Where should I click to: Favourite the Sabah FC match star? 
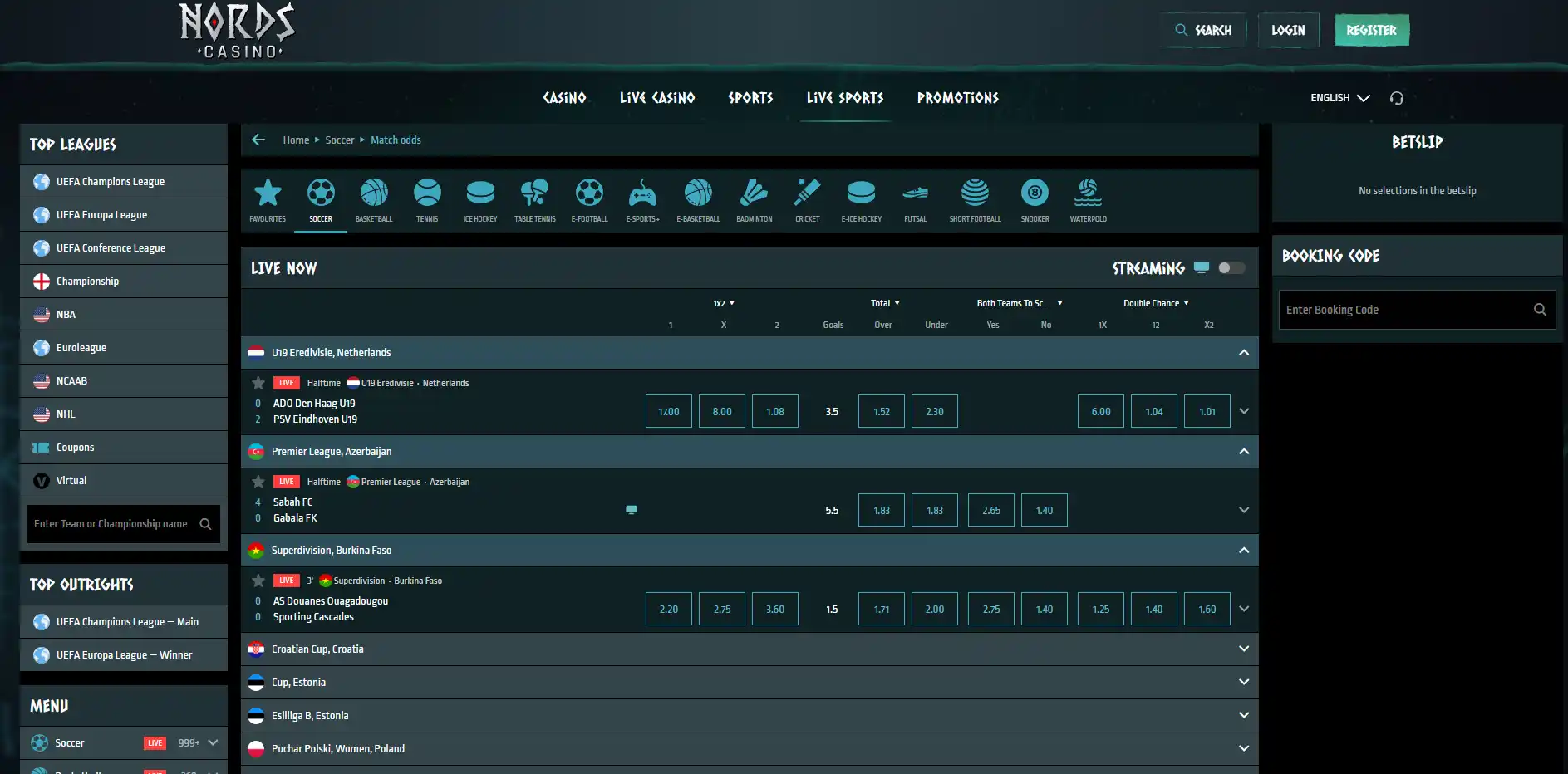pyautogui.click(x=258, y=482)
